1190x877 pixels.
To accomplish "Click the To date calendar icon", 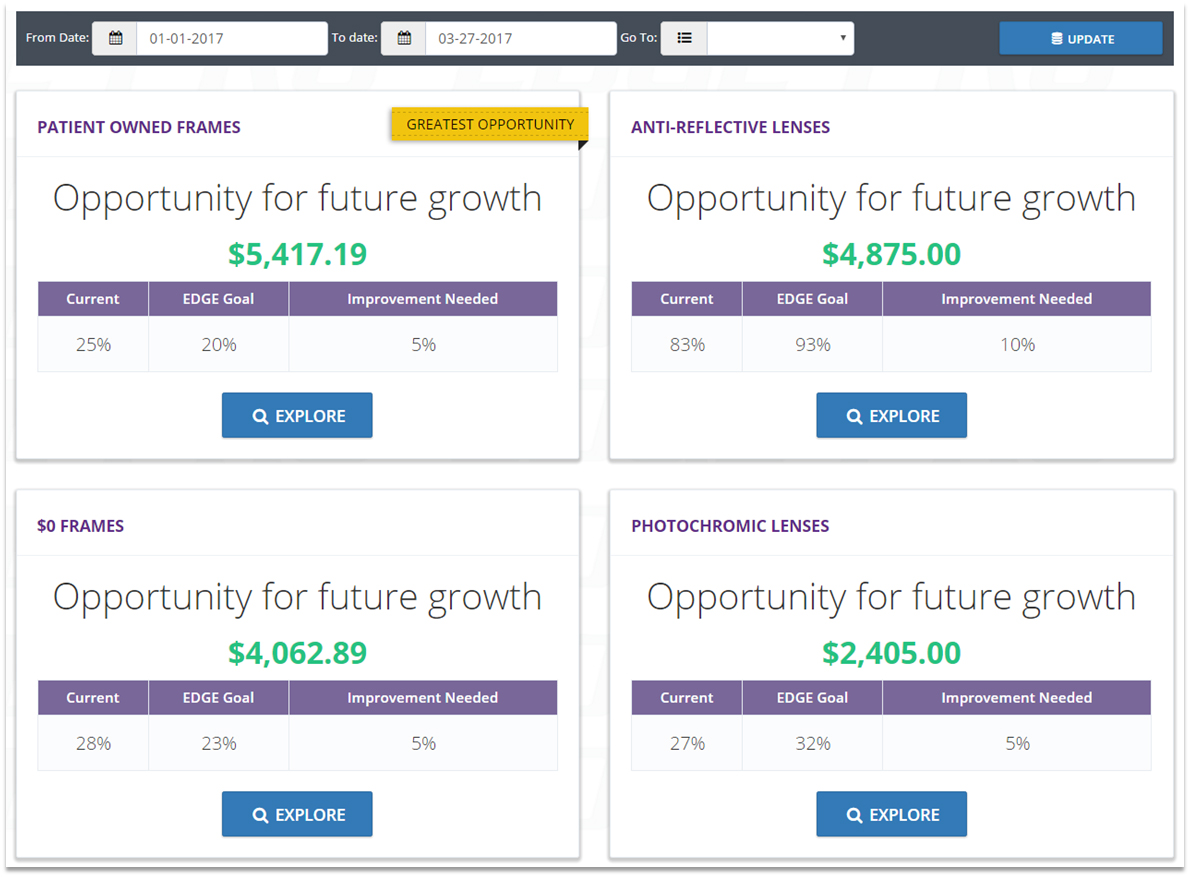I will [404, 39].
